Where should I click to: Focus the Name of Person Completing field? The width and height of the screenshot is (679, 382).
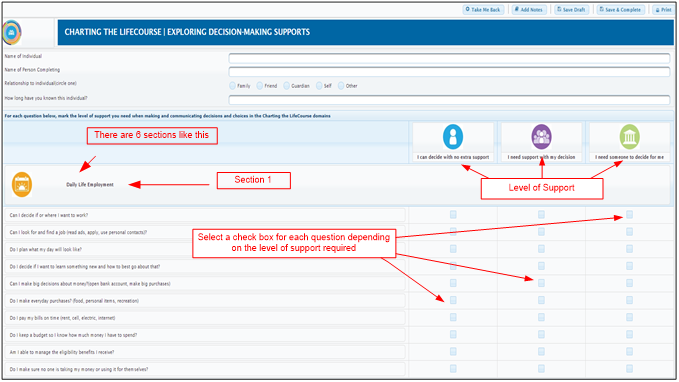coord(449,71)
